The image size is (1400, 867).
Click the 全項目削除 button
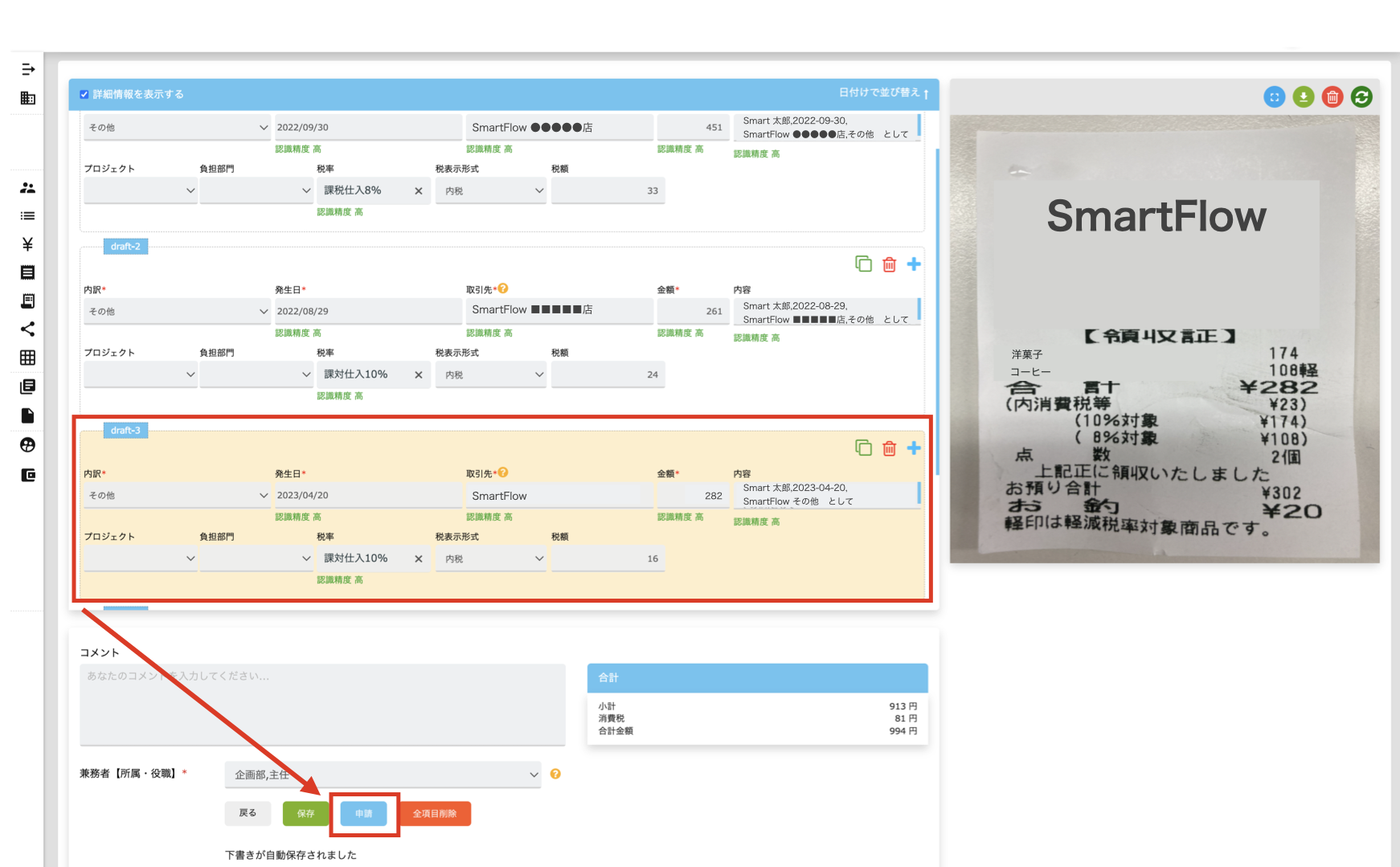pyautogui.click(x=435, y=813)
